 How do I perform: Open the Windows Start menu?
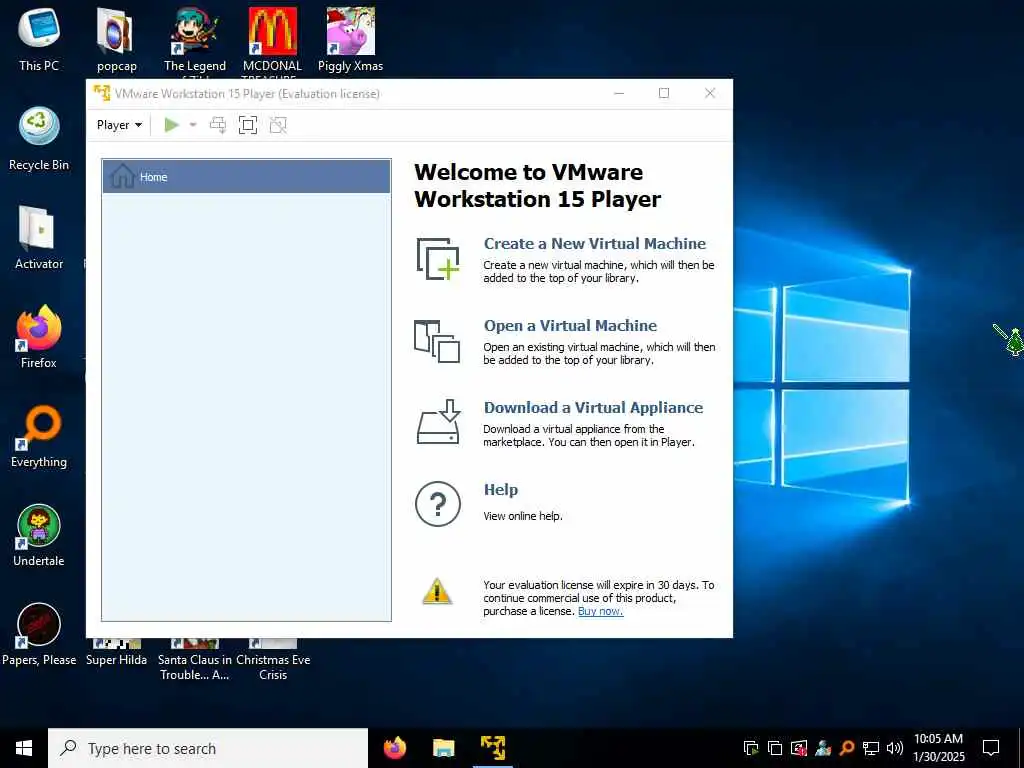point(24,748)
